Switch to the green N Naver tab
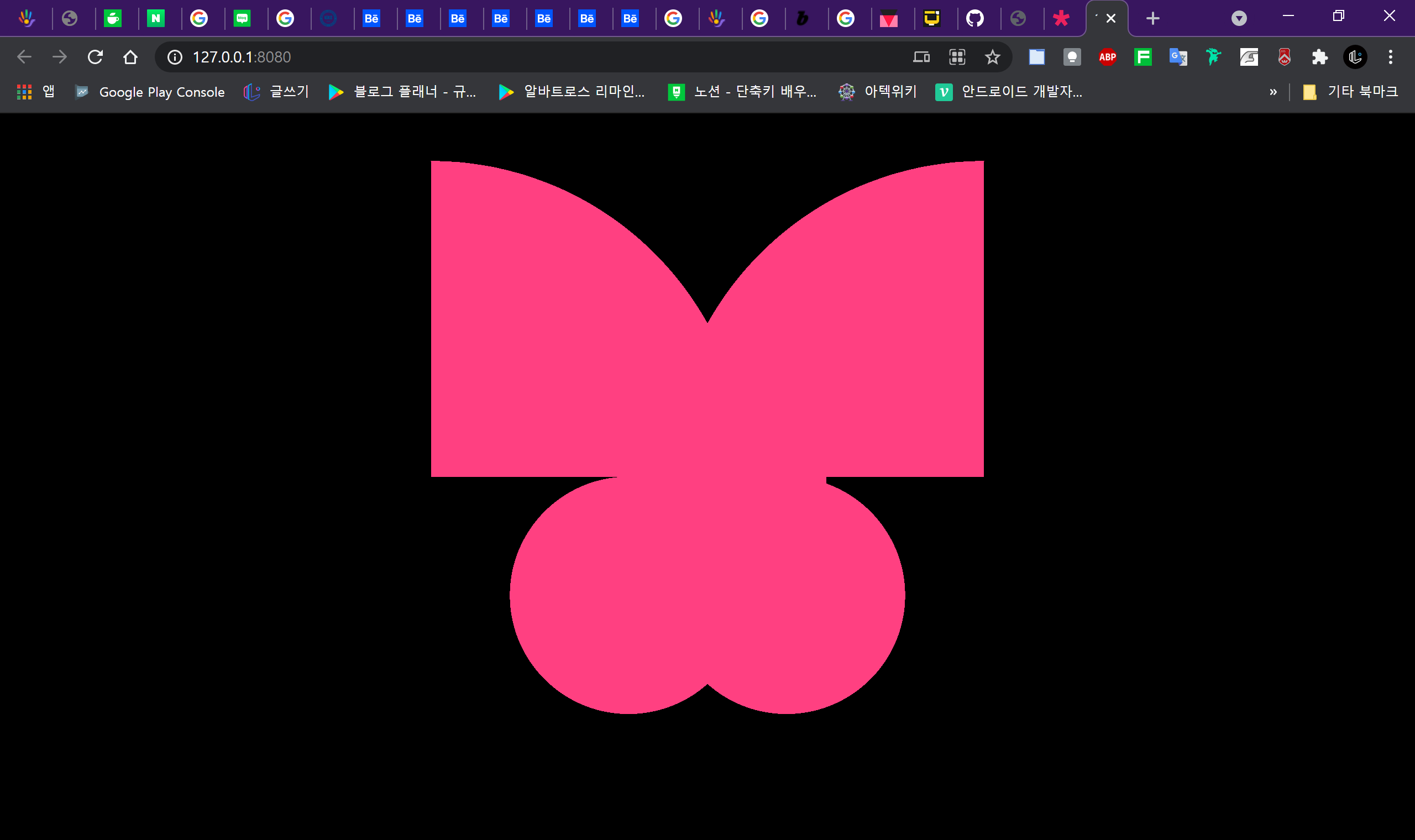 coord(156,19)
